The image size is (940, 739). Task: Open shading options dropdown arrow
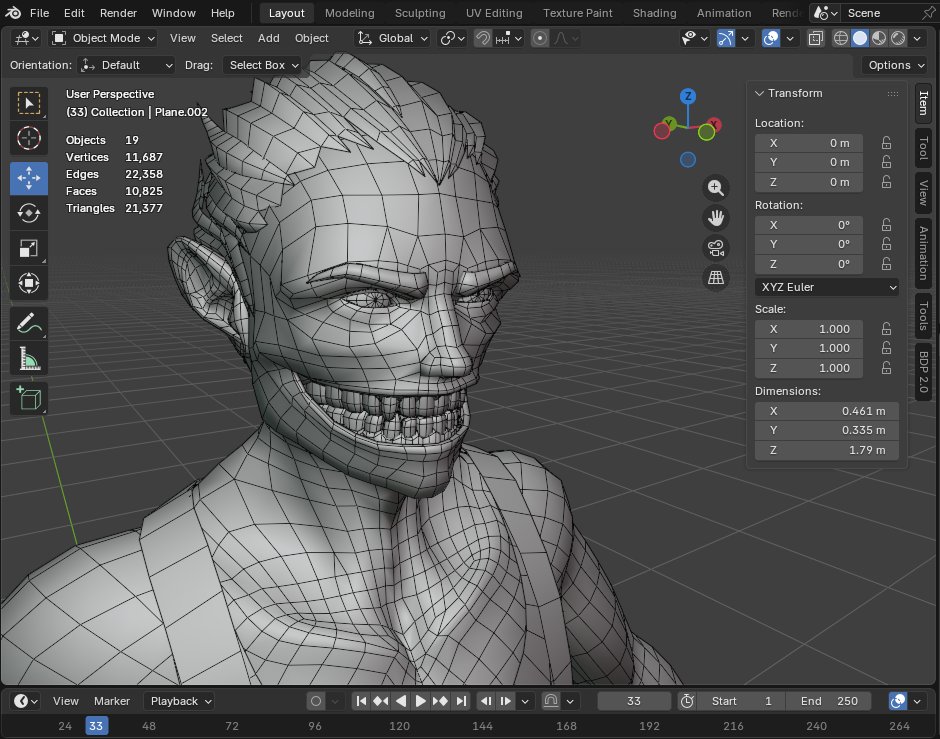point(917,38)
